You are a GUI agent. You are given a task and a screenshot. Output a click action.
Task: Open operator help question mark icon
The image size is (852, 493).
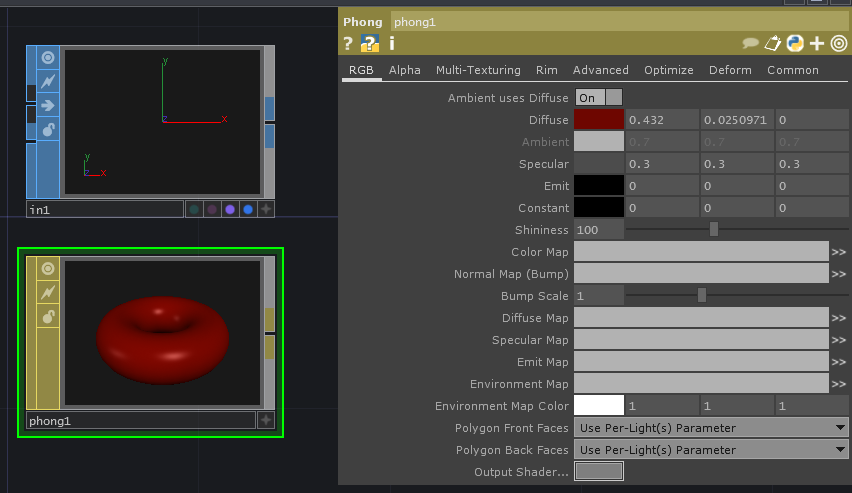[348, 43]
